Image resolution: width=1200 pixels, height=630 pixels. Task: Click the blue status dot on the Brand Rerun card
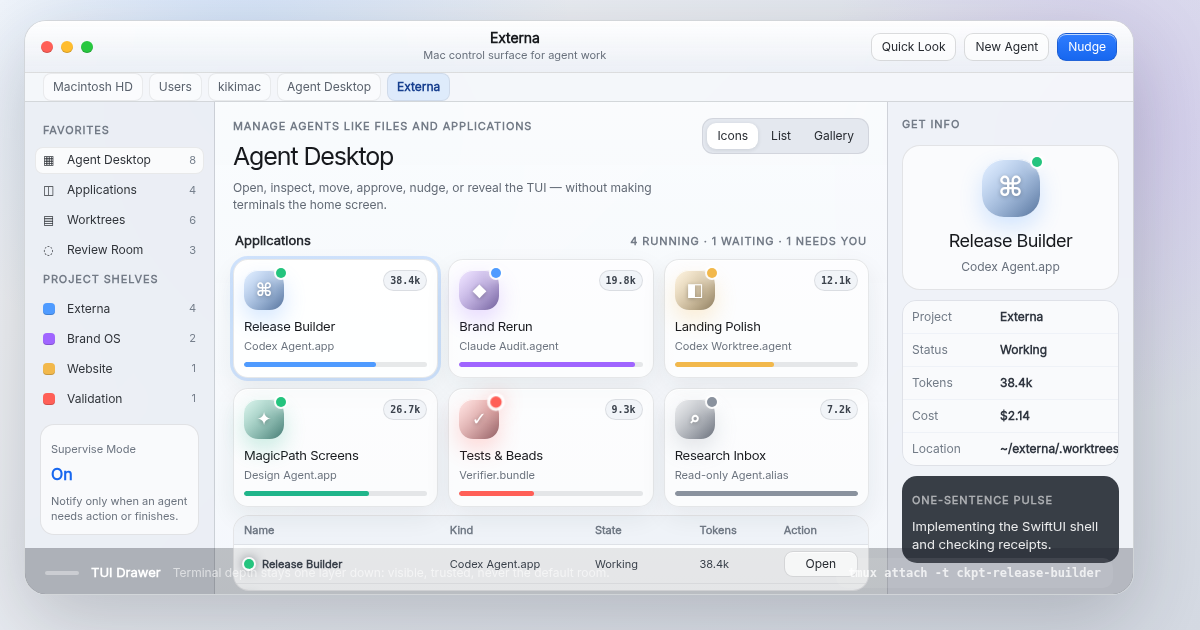coord(496,273)
